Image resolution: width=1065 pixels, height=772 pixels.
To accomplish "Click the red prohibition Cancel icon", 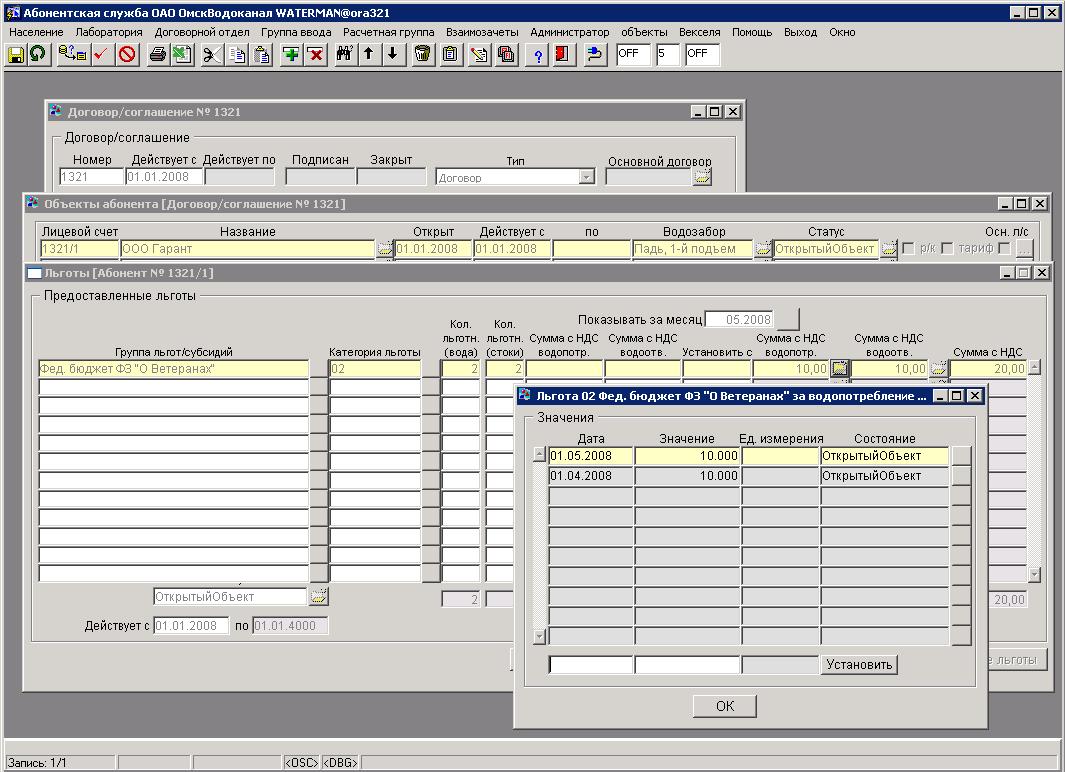I will (127, 55).
